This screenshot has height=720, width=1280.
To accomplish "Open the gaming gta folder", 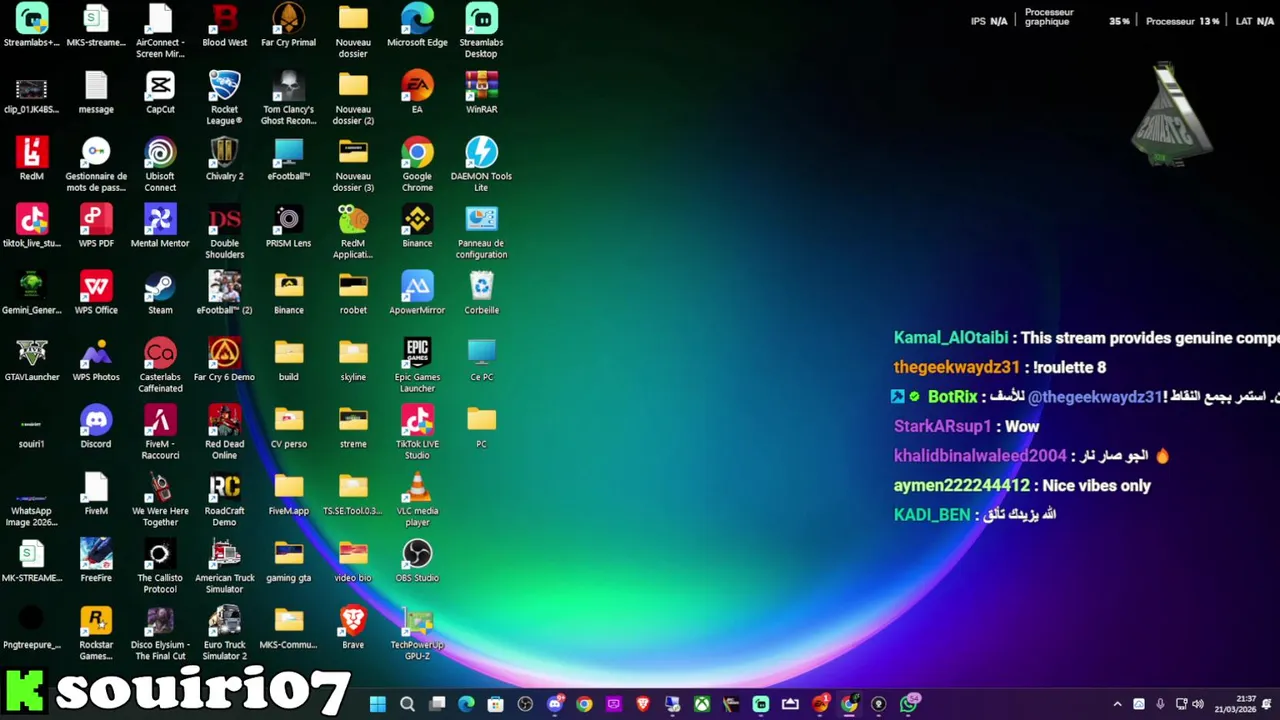I will tap(288, 561).
